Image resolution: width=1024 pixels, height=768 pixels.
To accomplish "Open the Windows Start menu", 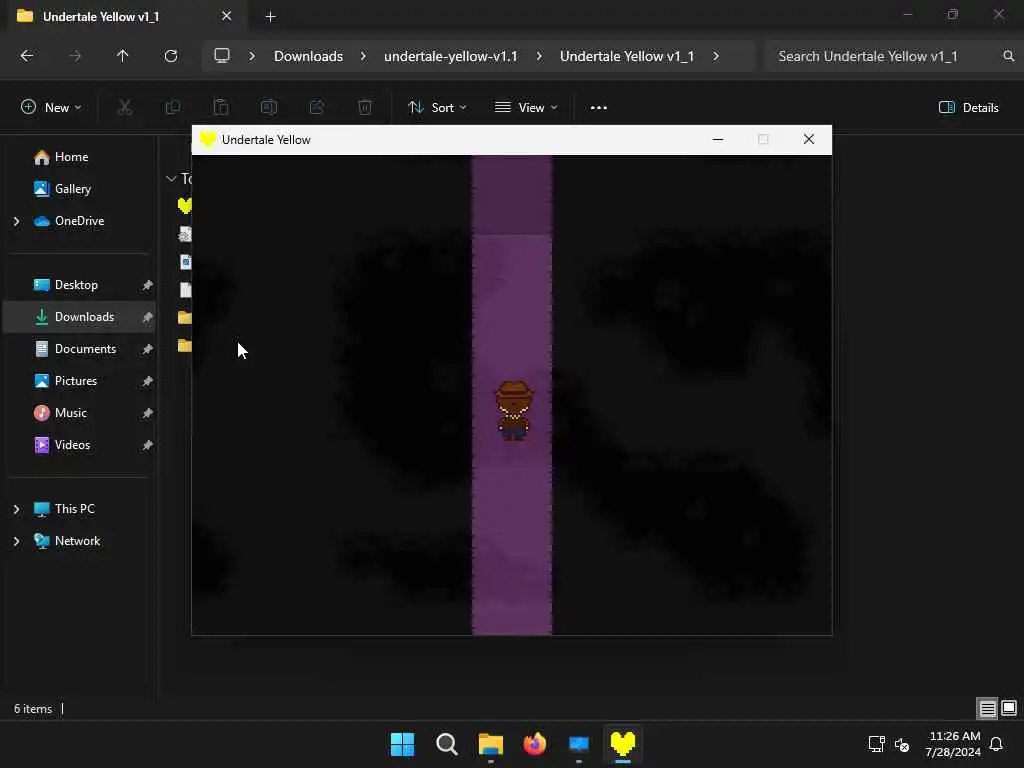I will [x=402, y=744].
